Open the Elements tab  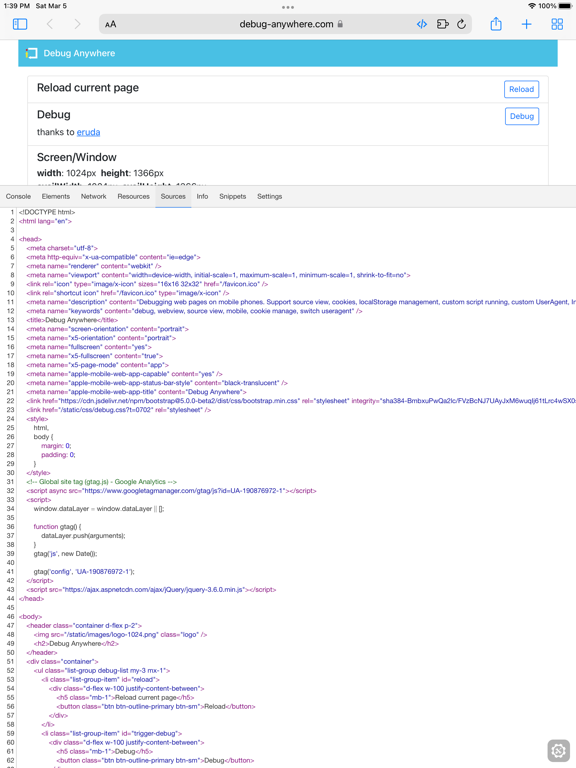(x=56, y=196)
